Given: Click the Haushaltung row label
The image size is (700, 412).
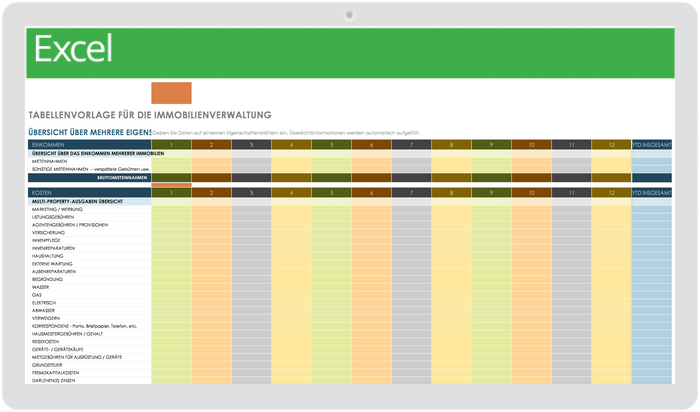Looking at the screenshot, I should pyautogui.click(x=48, y=256).
